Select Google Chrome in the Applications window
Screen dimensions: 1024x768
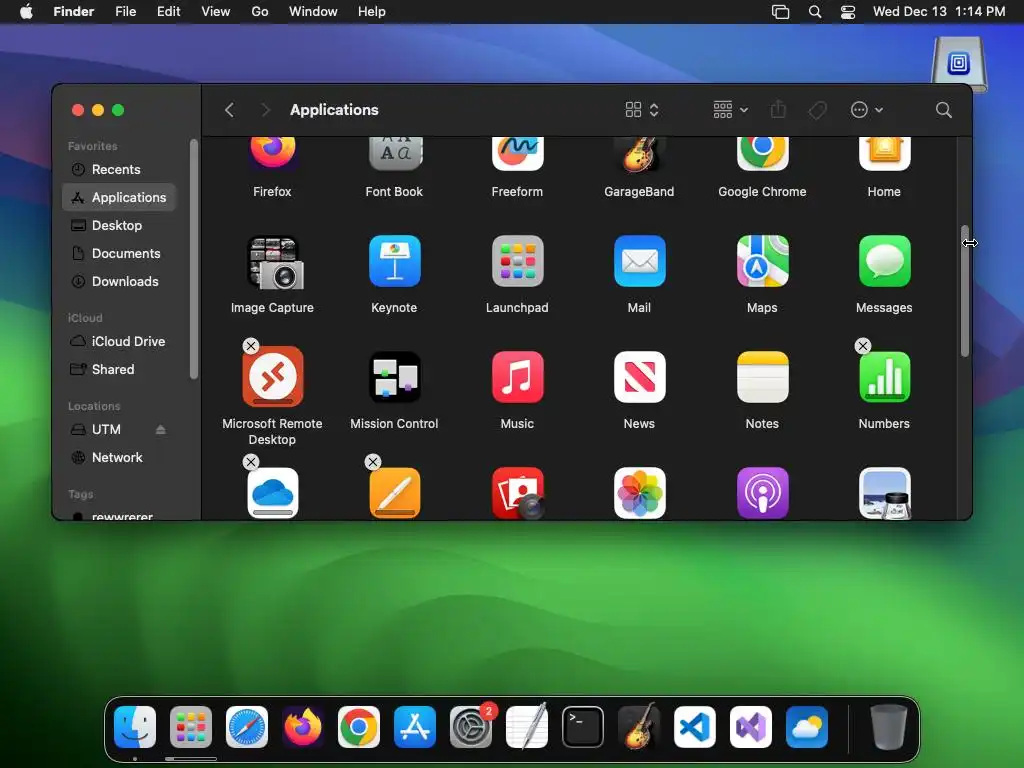point(762,154)
